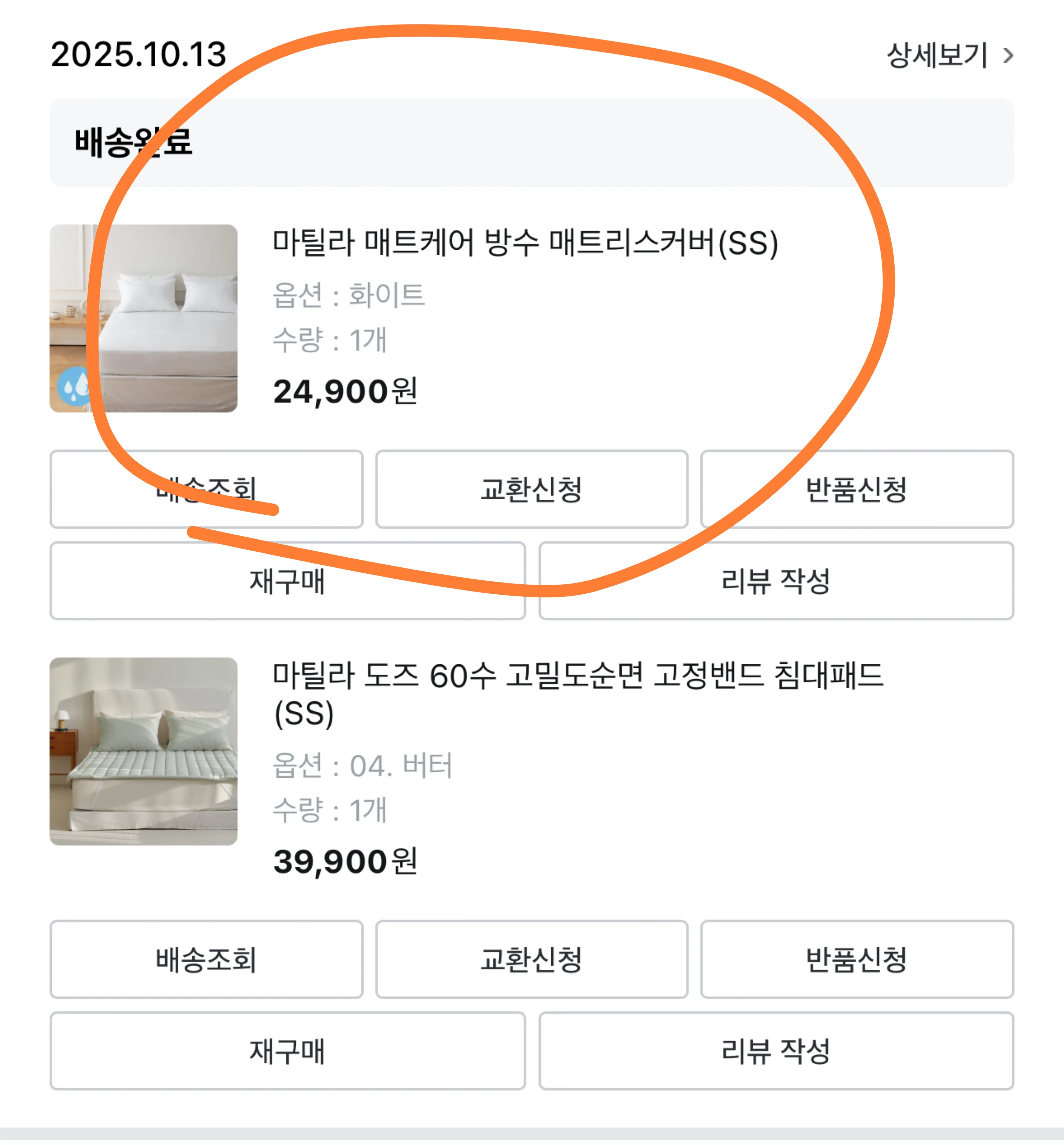Write a review for the mattress cover

776,580
